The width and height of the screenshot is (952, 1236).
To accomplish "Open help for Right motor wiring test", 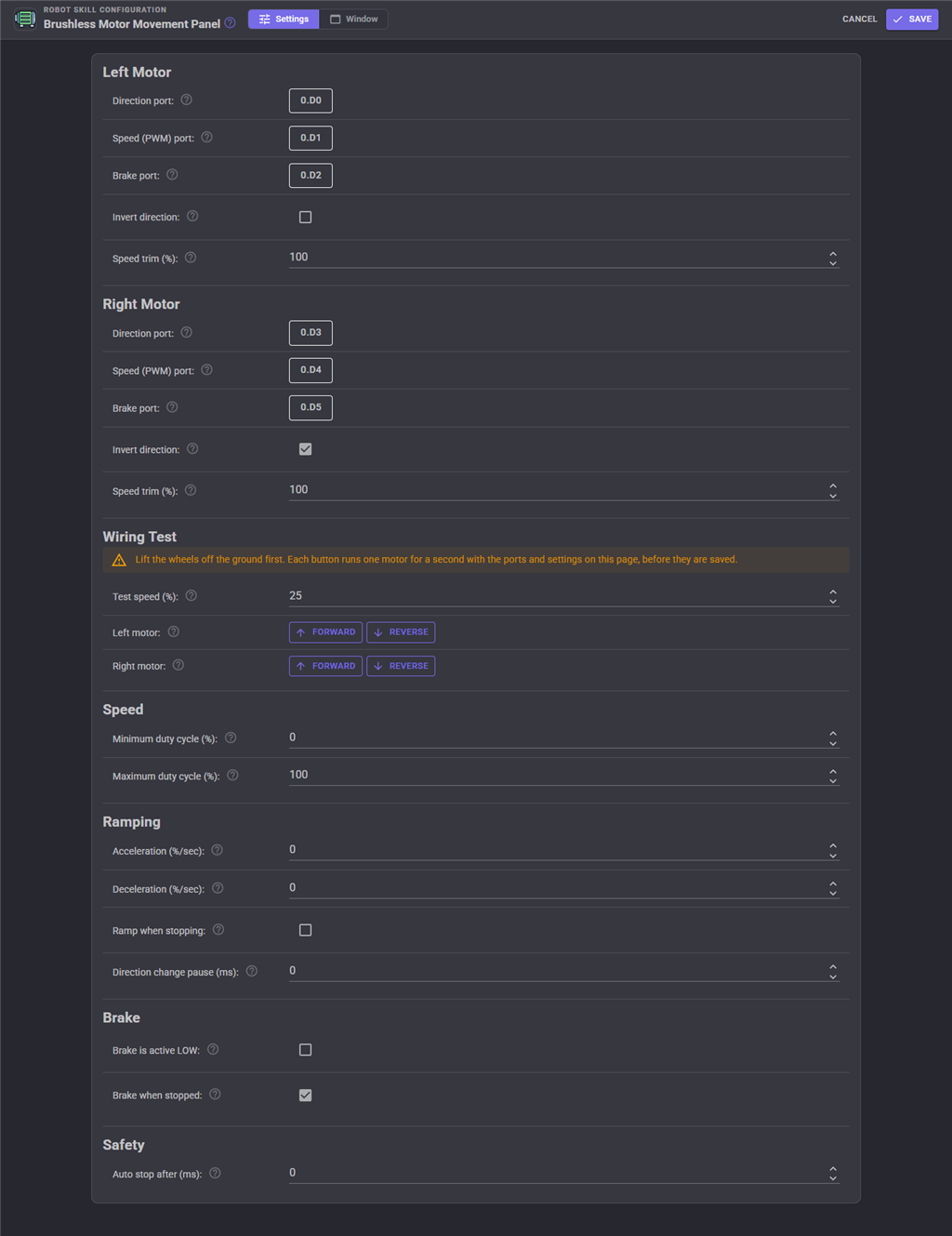I will [x=178, y=665].
